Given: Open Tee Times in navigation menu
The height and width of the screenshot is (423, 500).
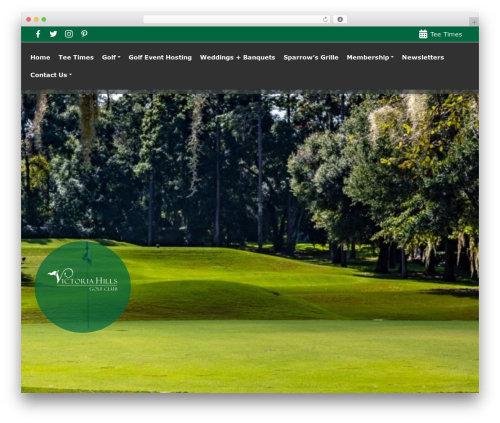Looking at the screenshot, I should tap(76, 57).
